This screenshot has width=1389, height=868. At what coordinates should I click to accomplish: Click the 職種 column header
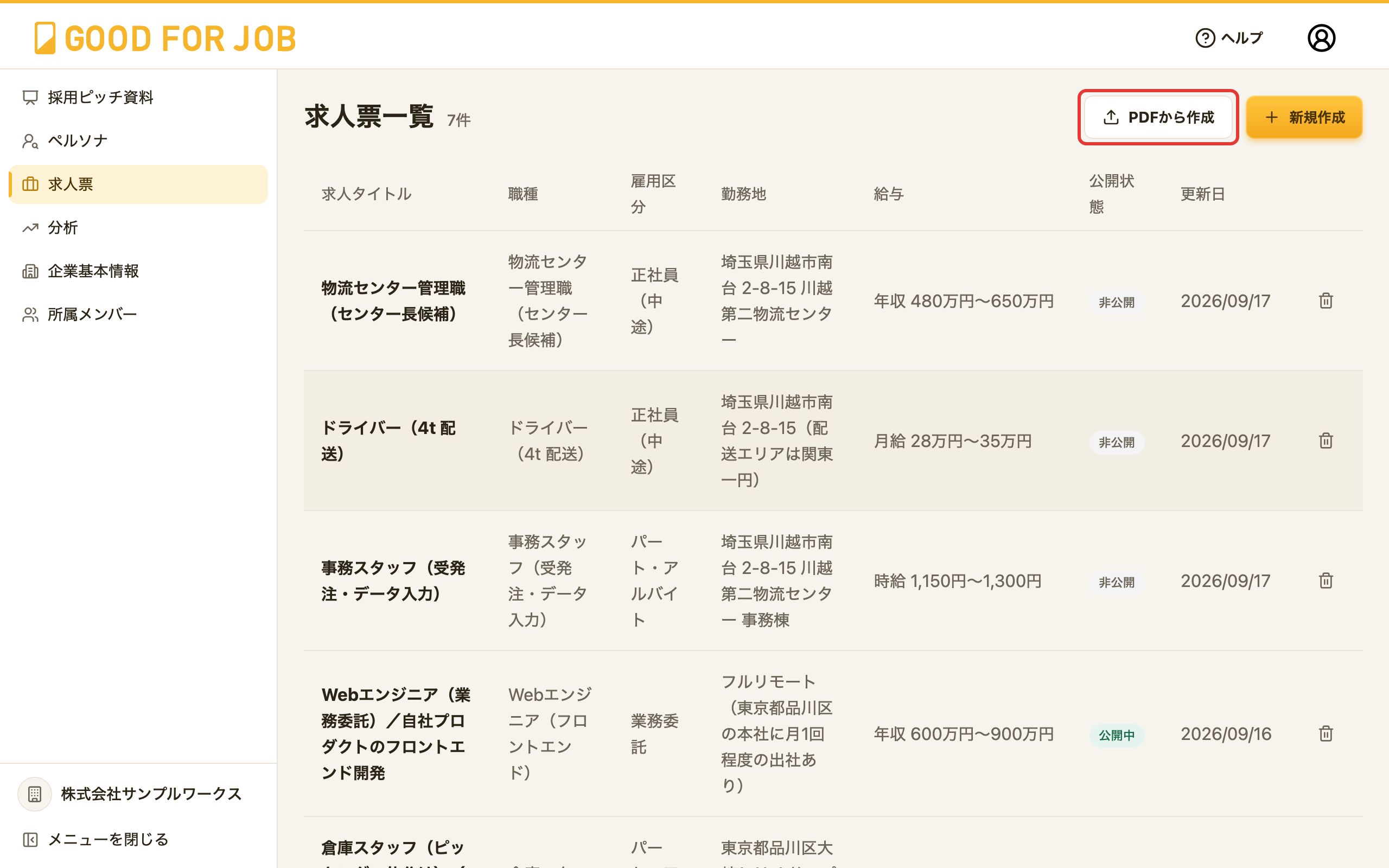coord(523,194)
